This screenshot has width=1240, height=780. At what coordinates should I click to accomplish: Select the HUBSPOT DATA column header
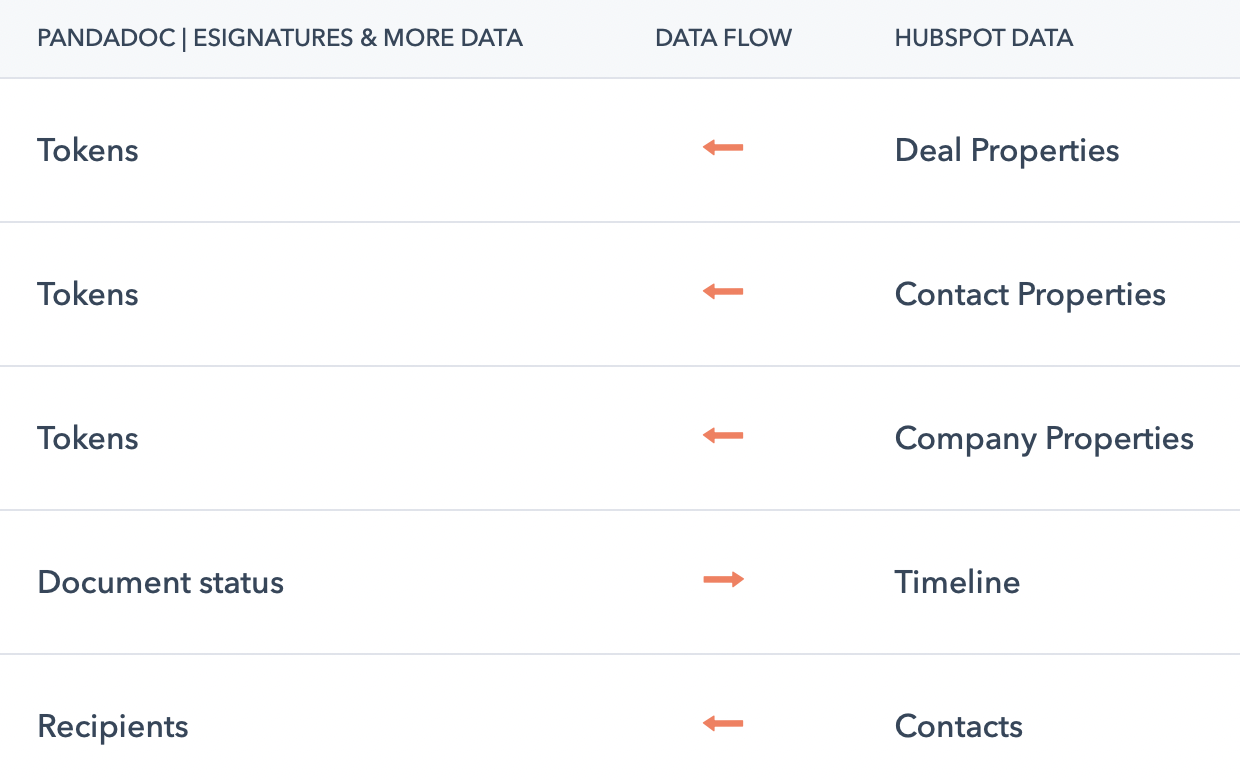(x=983, y=39)
